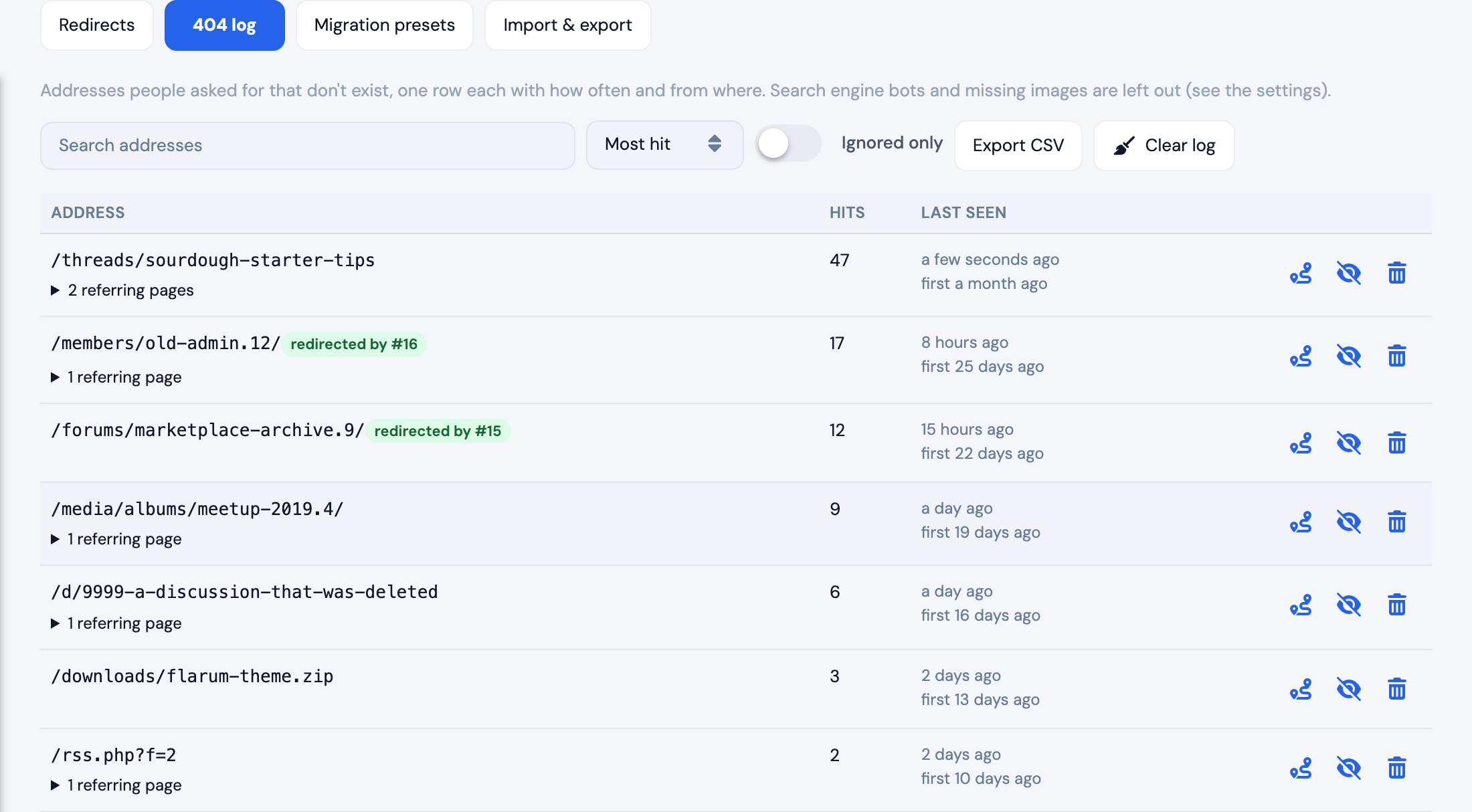This screenshot has height=812, width=1472.
Task: Toggle the Ignored only switch
Action: coord(788,144)
